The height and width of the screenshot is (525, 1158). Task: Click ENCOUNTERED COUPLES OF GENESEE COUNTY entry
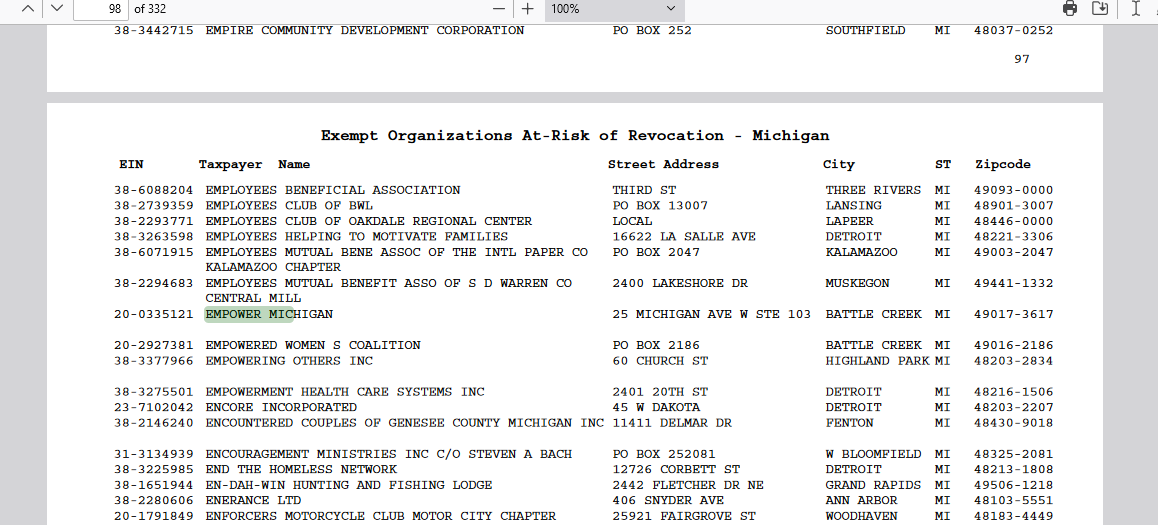click(x=405, y=423)
